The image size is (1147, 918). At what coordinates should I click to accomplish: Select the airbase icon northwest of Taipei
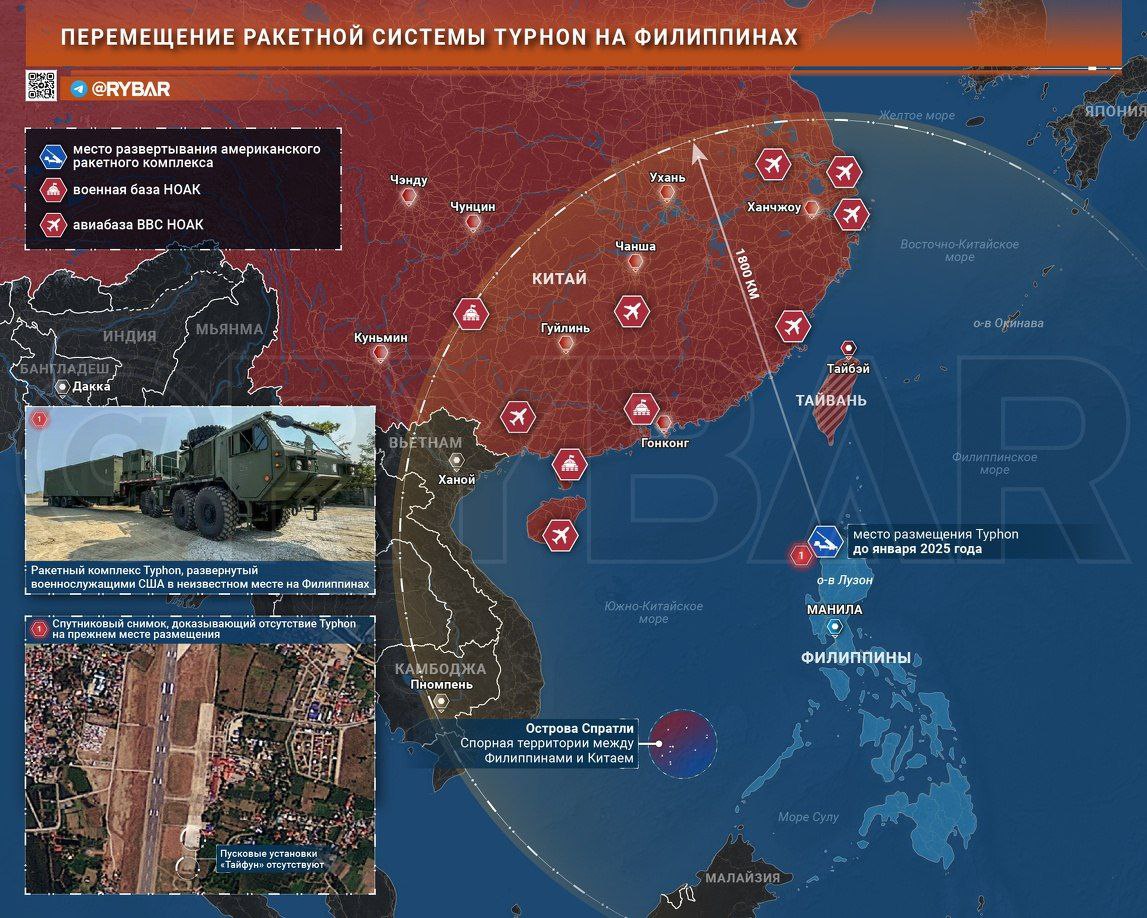(793, 325)
